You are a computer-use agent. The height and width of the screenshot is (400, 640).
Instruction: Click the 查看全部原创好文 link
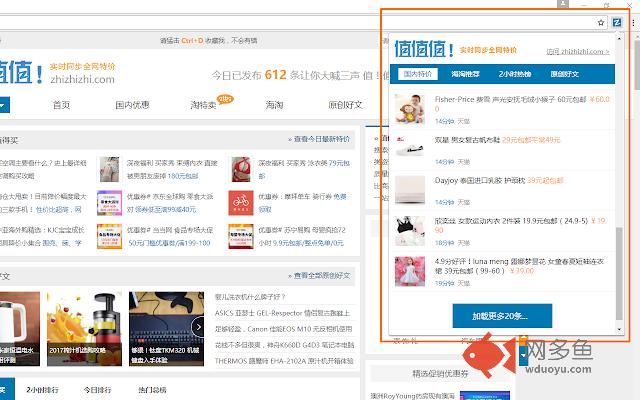pos(319,276)
